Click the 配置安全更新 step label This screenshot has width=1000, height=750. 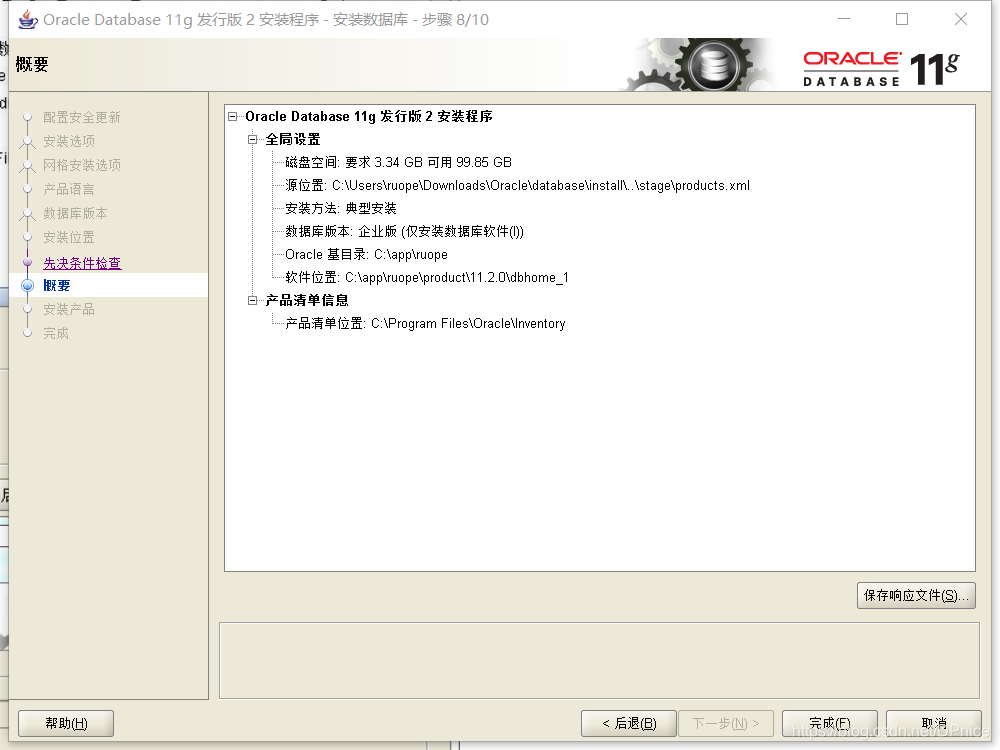(82, 117)
